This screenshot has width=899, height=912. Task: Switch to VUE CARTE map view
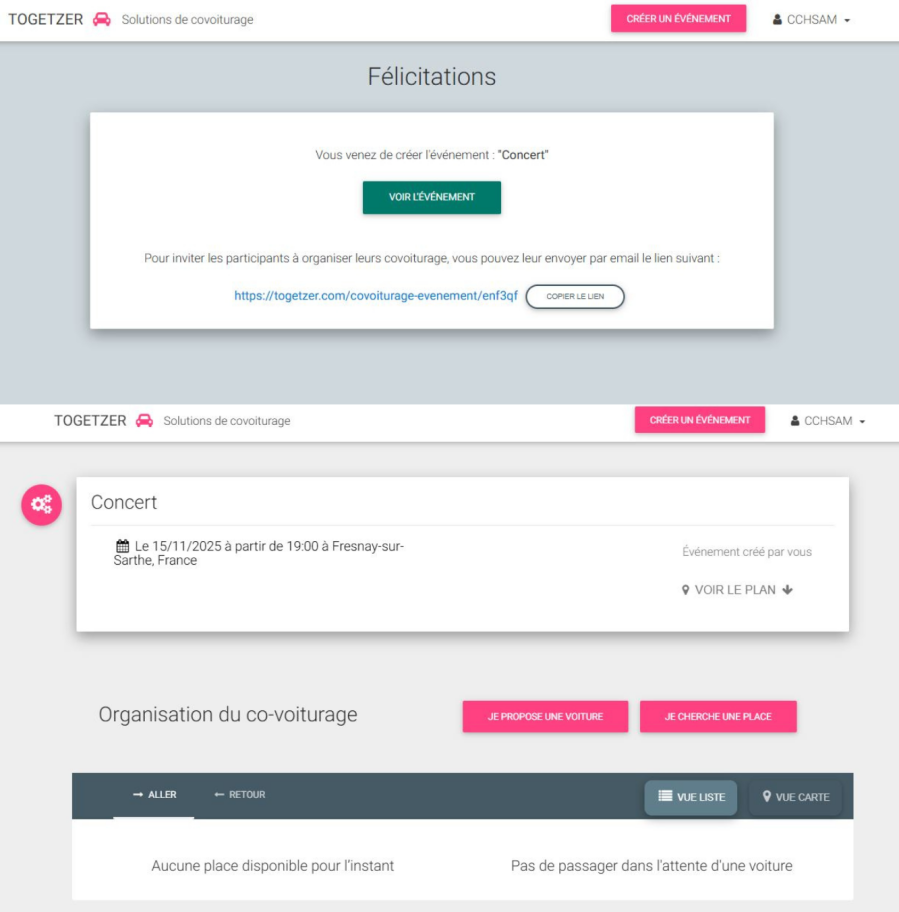(x=795, y=797)
